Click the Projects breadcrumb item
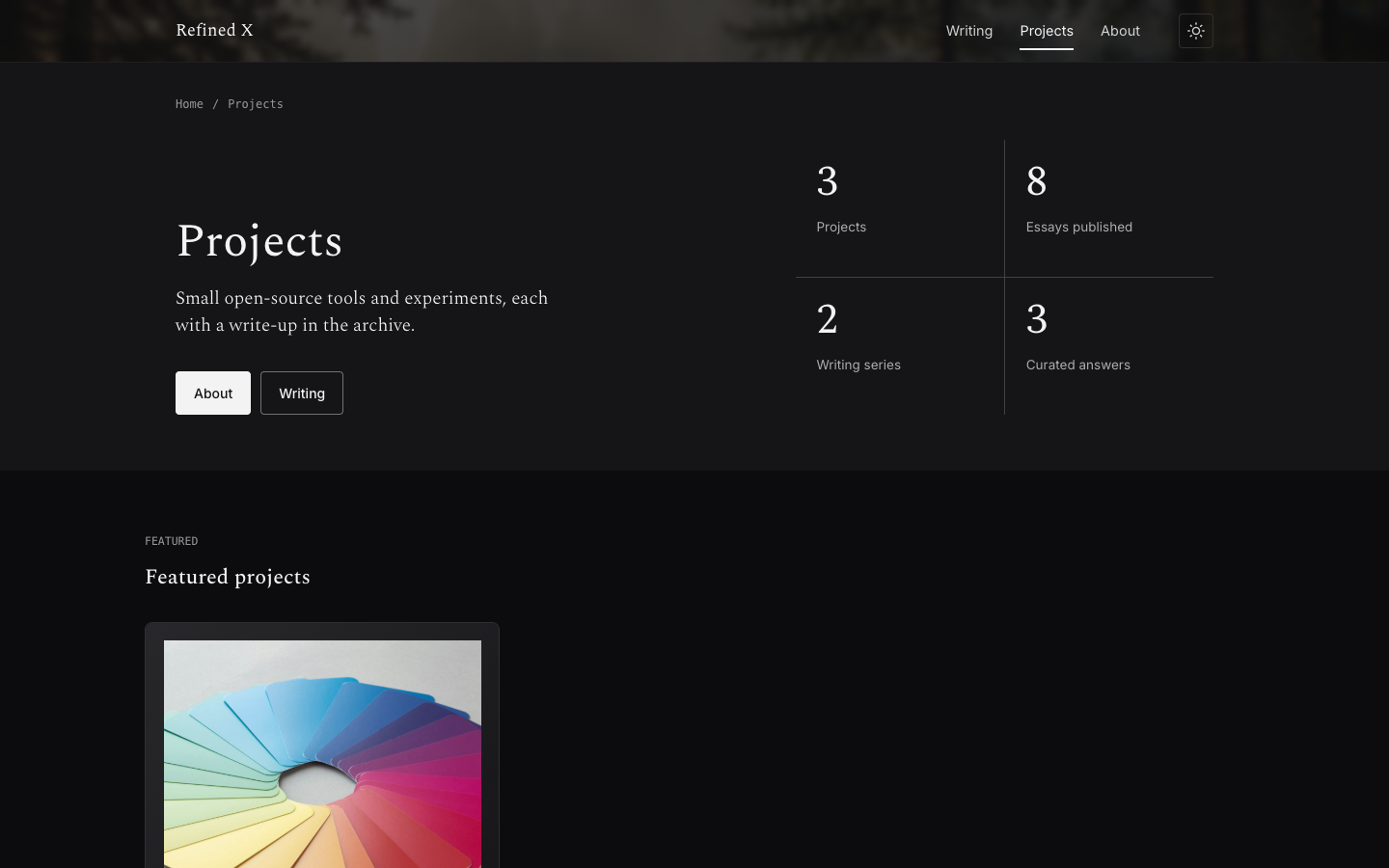The image size is (1389, 868). click(256, 104)
